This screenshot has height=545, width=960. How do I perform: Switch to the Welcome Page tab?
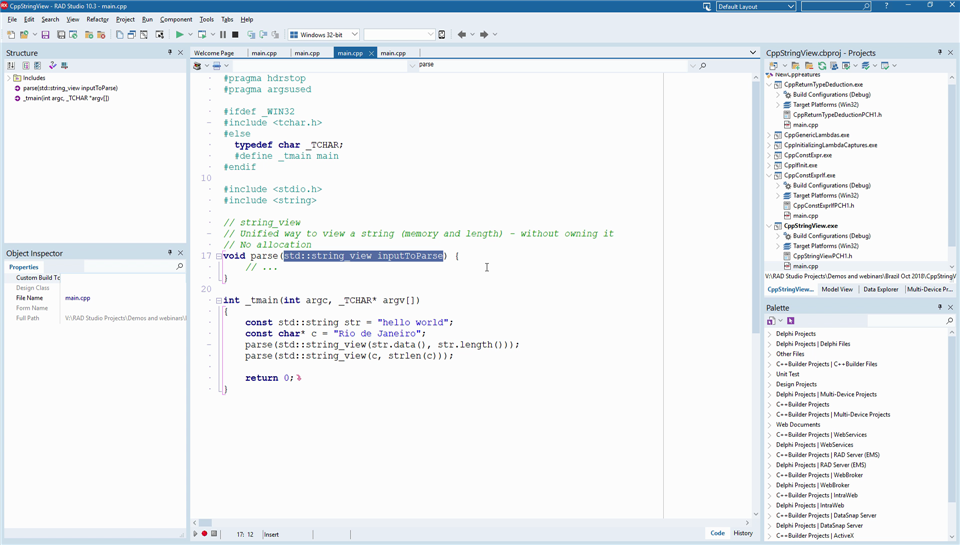click(x=214, y=53)
